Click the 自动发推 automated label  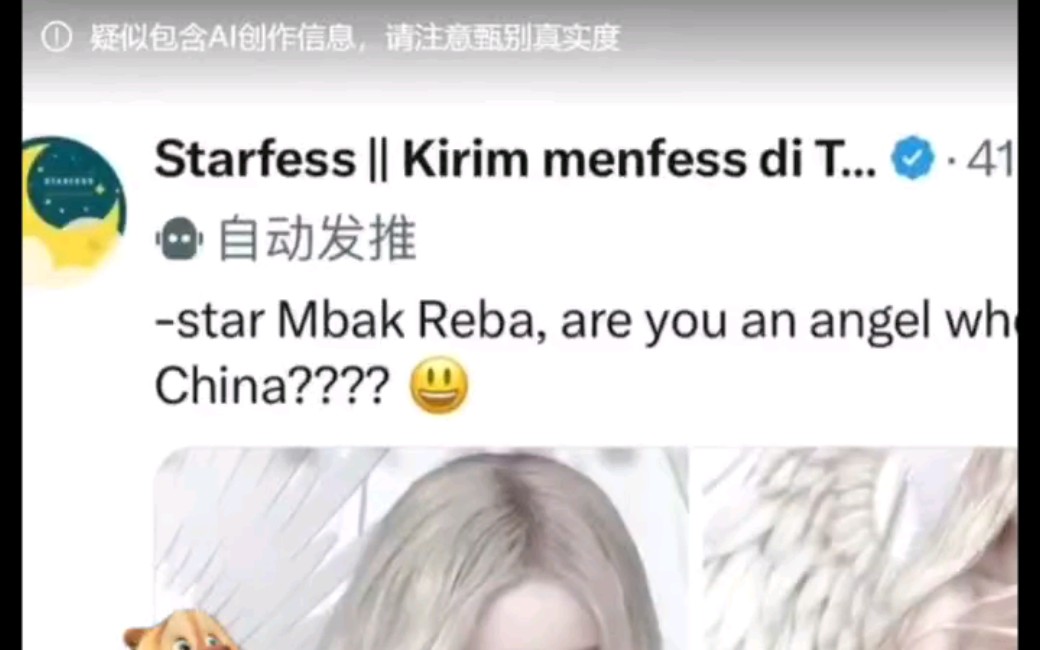[x=317, y=239]
